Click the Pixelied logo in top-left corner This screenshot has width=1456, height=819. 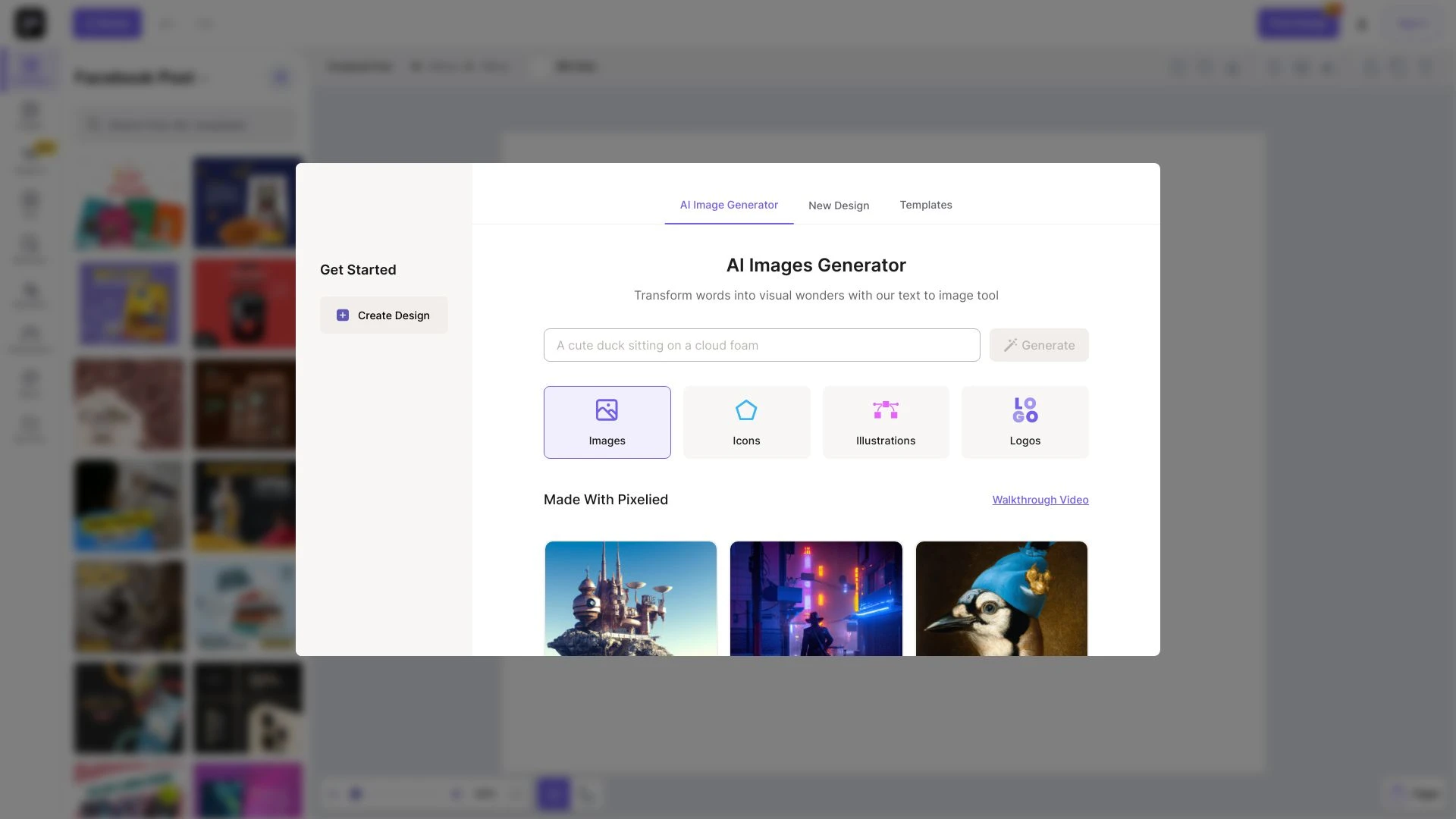coord(30,23)
